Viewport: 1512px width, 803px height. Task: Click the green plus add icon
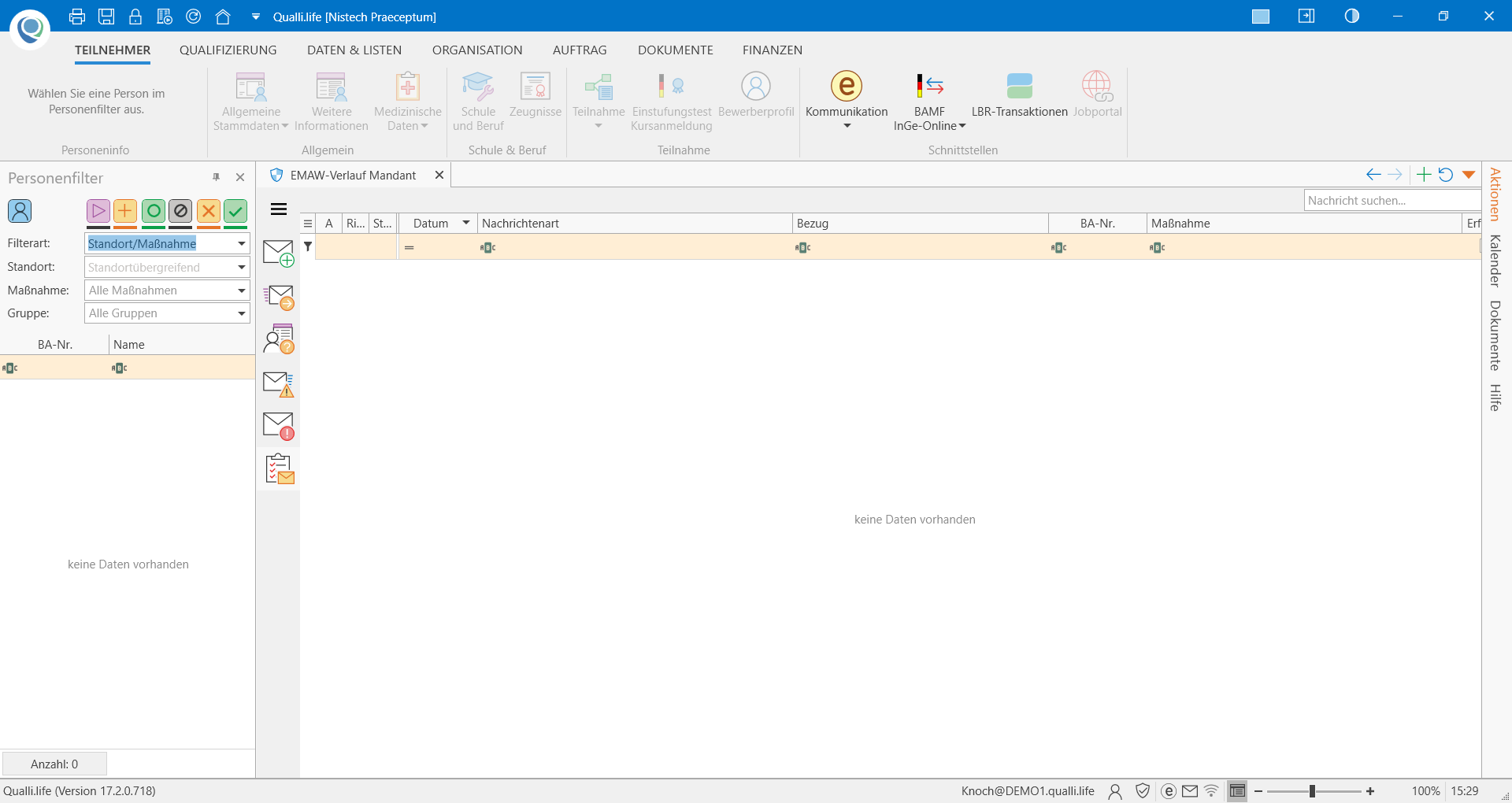click(1424, 175)
